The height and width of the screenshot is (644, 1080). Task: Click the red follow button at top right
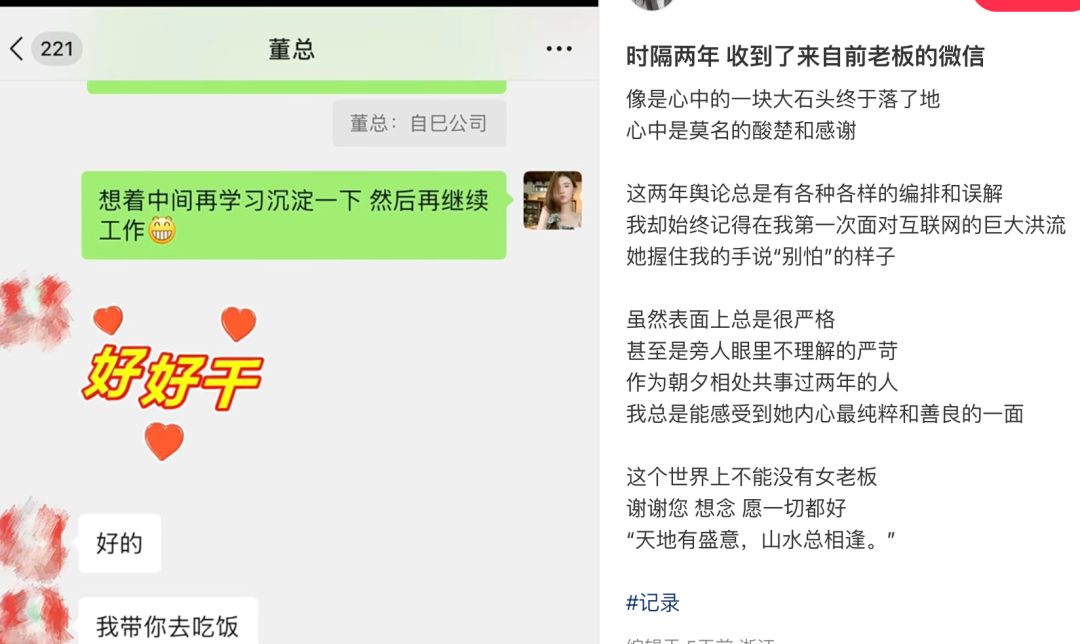1026,5
